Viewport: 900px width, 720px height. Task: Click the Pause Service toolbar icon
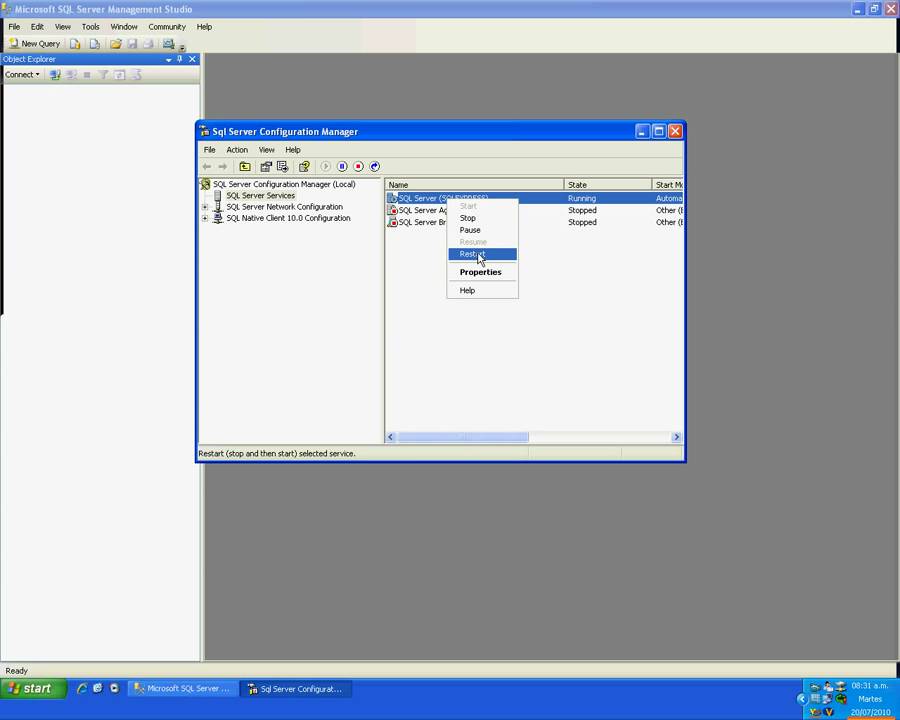[x=342, y=167]
